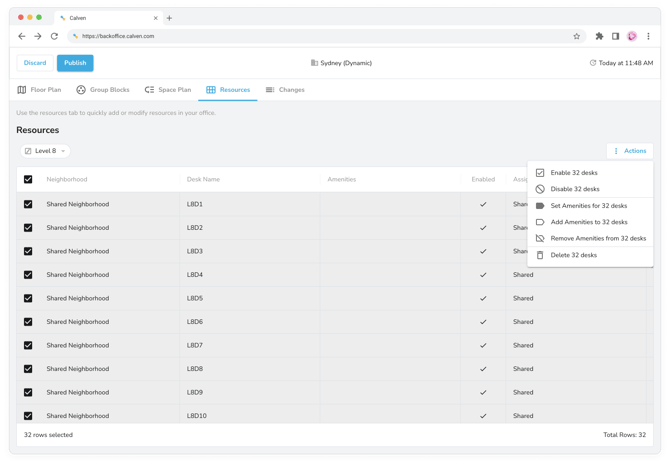Switch to the Floor Plan tab

tap(39, 90)
